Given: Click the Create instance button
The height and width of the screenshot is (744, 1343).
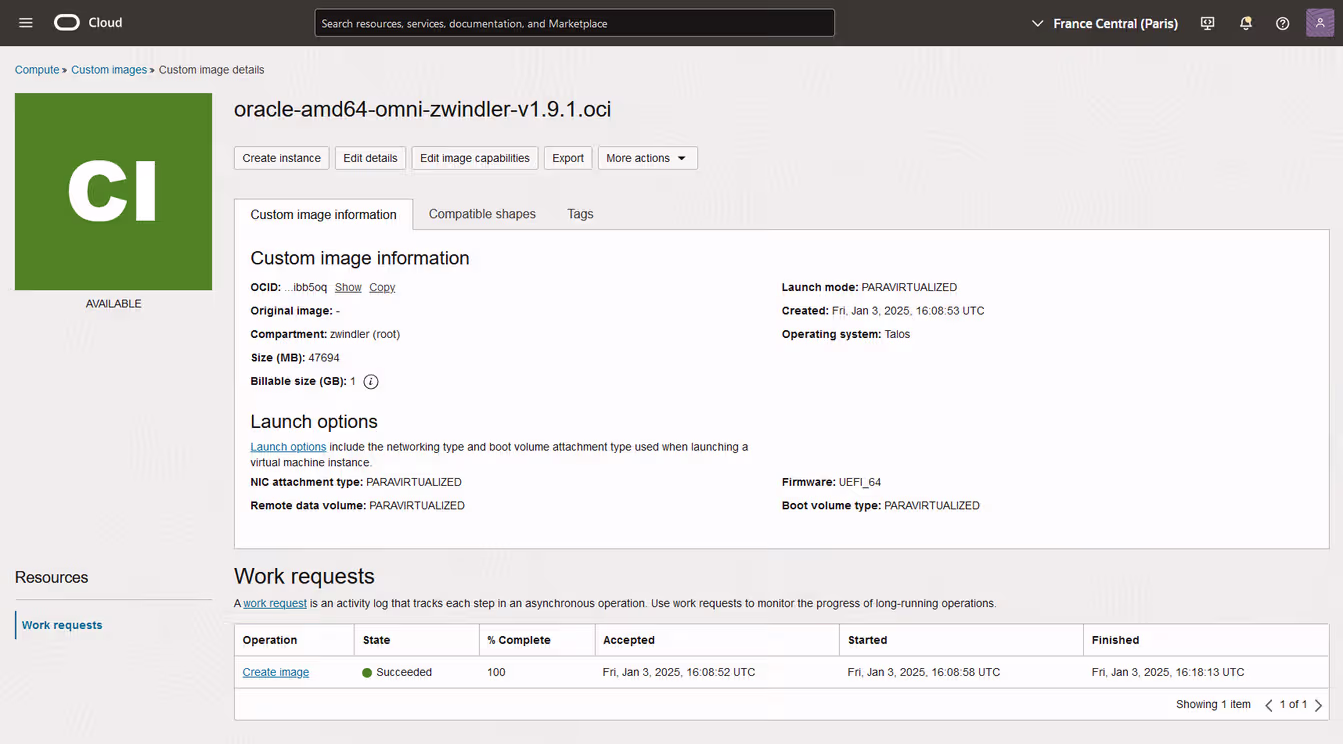Looking at the screenshot, I should click(x=281, y=158).
